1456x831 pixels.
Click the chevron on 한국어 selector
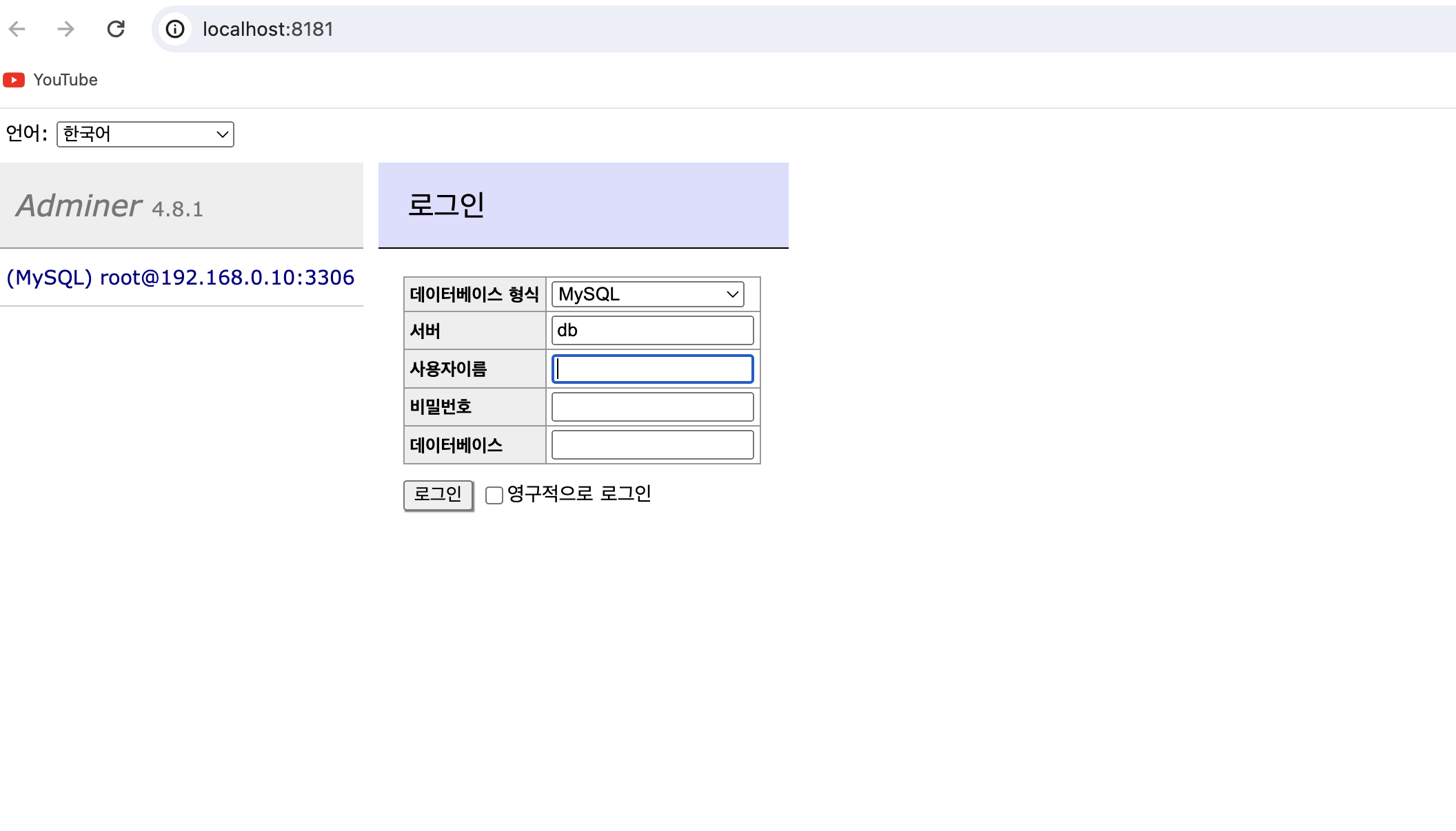pyautogui.click(x=222, y=134)
